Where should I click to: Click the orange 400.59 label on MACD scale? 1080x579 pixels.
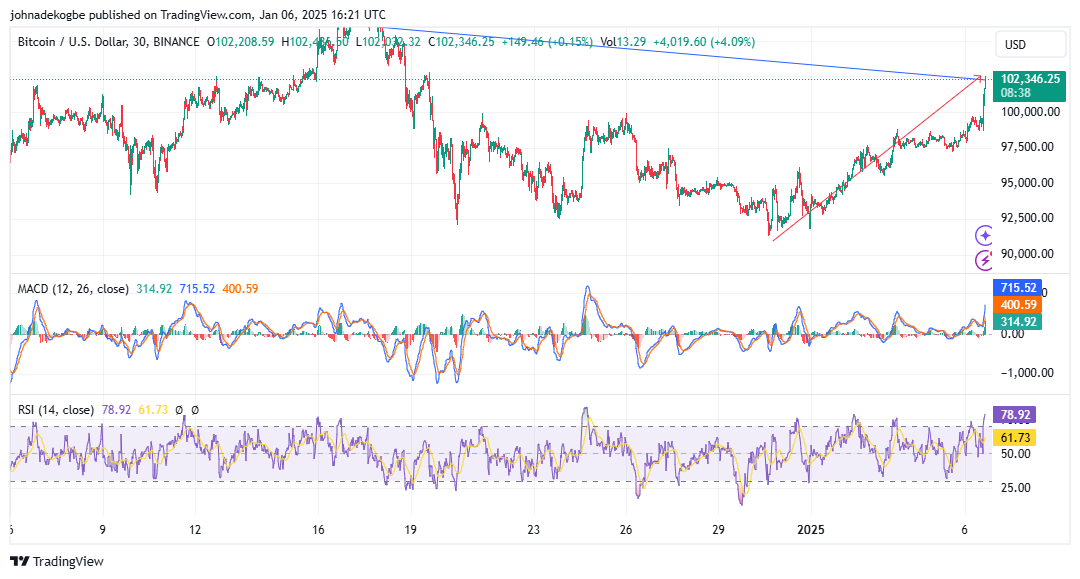1017,304
